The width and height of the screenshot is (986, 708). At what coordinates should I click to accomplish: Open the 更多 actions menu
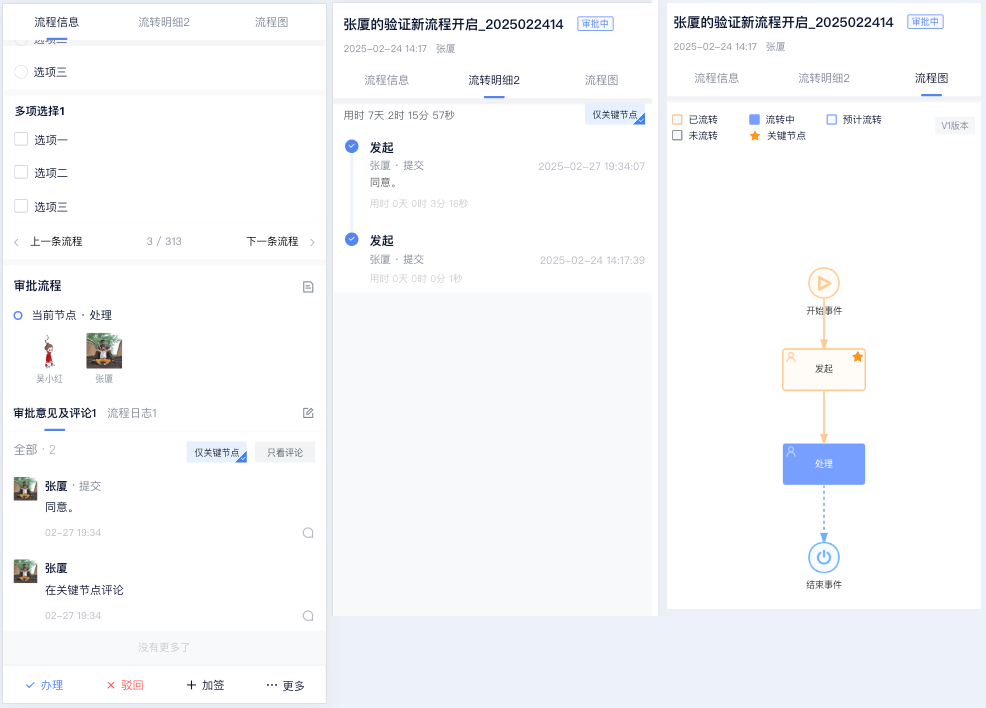pos(285,685)
